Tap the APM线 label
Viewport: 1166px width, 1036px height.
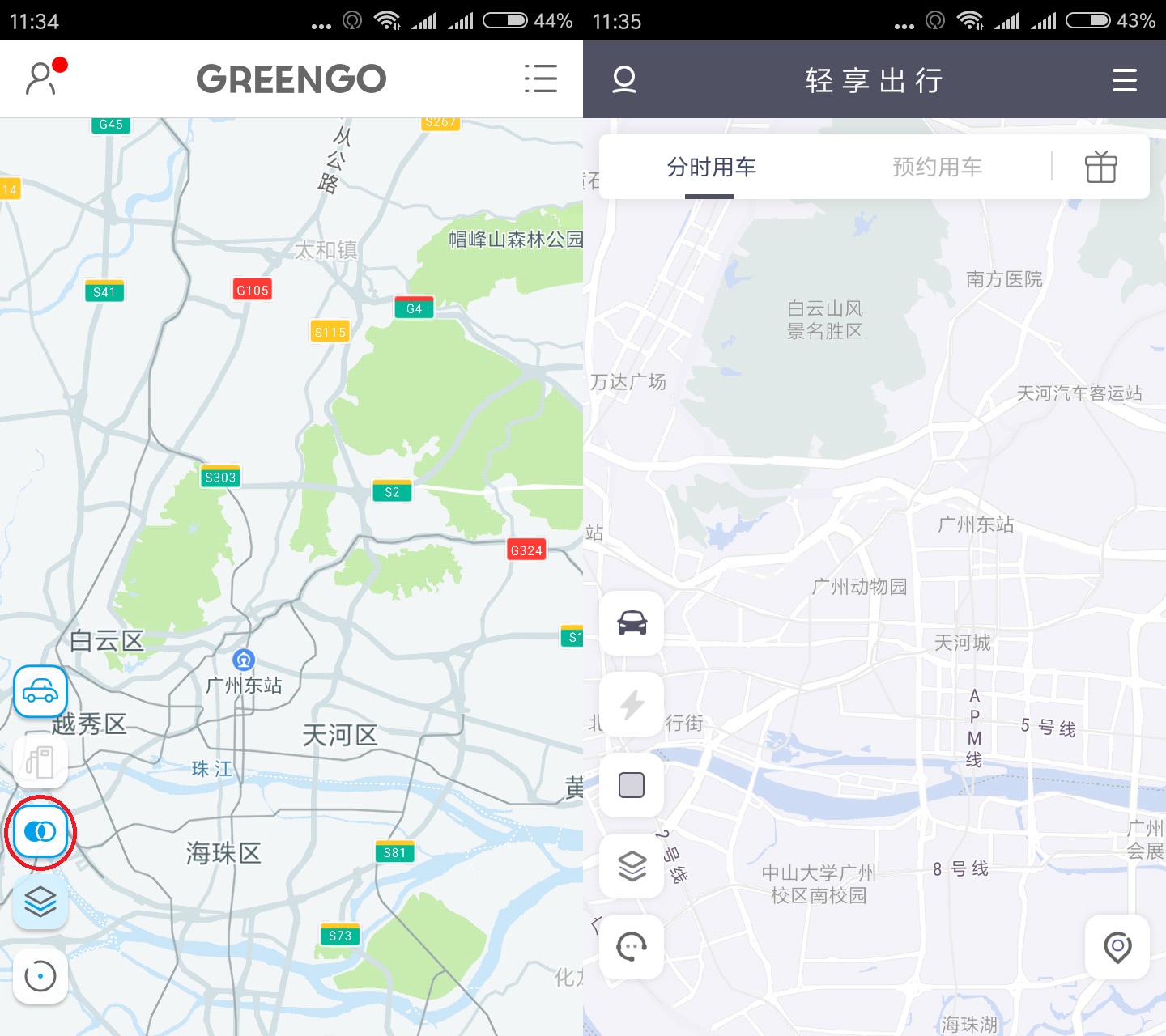coord(974,728)
